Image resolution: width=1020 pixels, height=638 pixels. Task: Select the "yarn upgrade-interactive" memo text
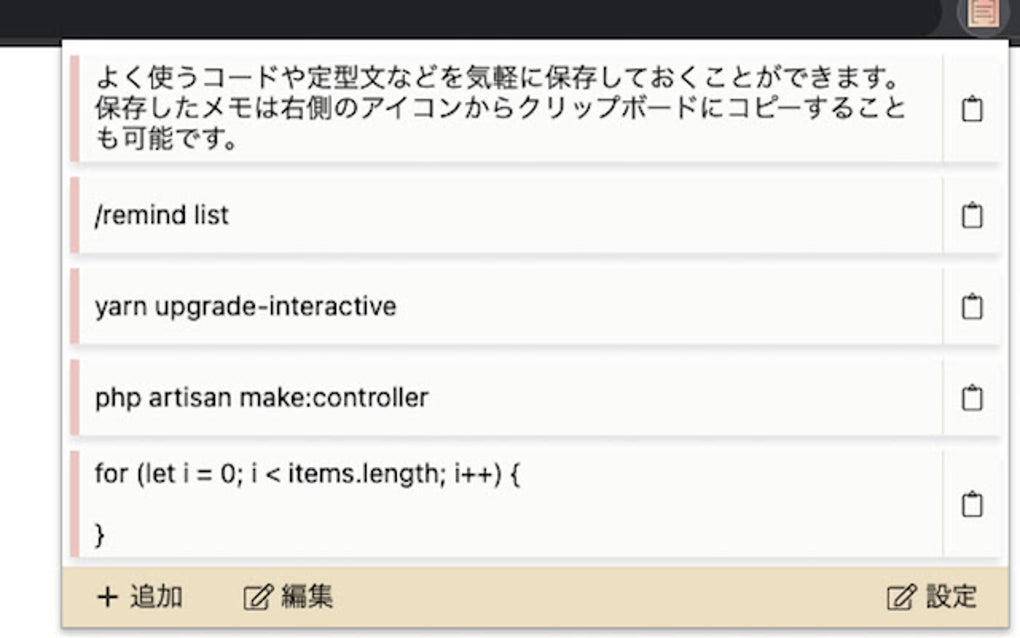click(x=246, y=306)
